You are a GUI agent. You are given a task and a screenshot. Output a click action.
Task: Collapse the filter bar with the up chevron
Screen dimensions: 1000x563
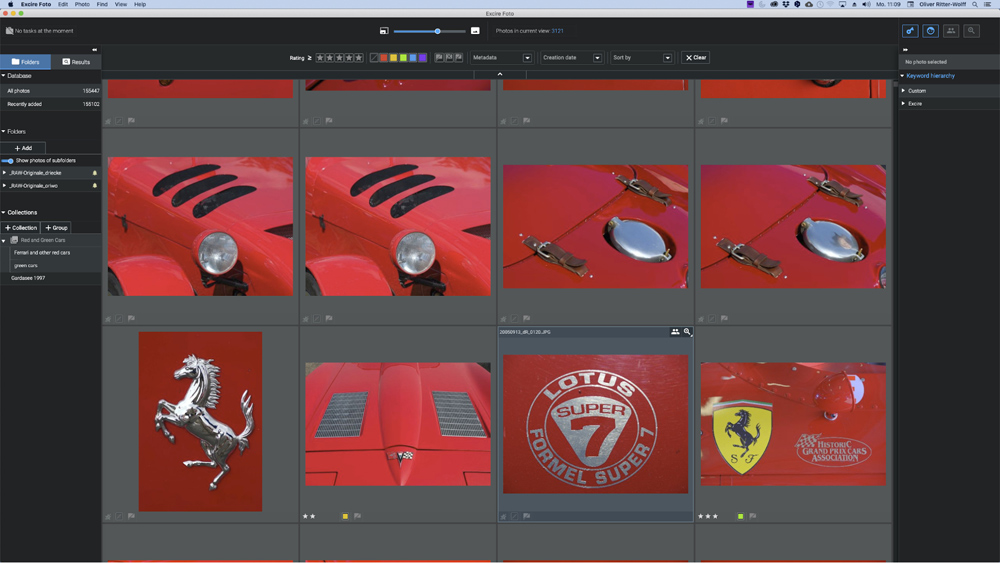pyautogui.click(x=500, y=74)
